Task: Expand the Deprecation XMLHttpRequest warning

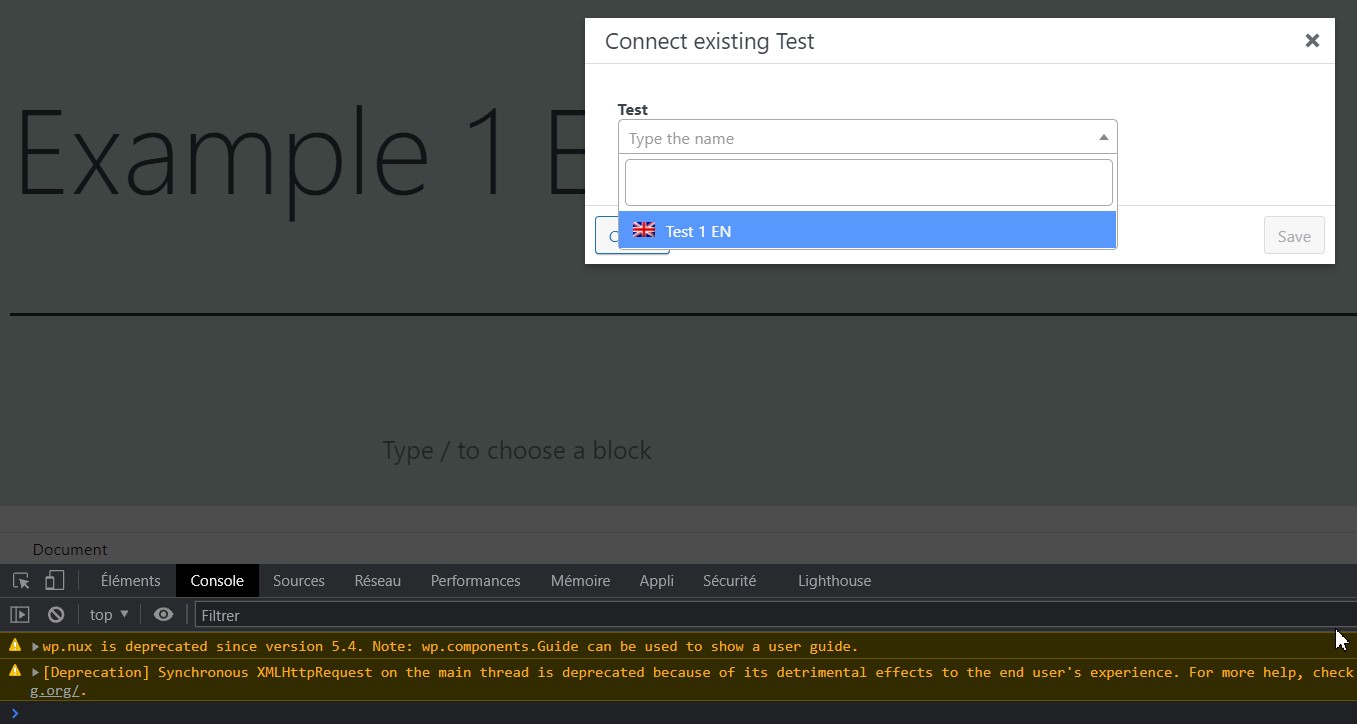Action: coord(35,672)
